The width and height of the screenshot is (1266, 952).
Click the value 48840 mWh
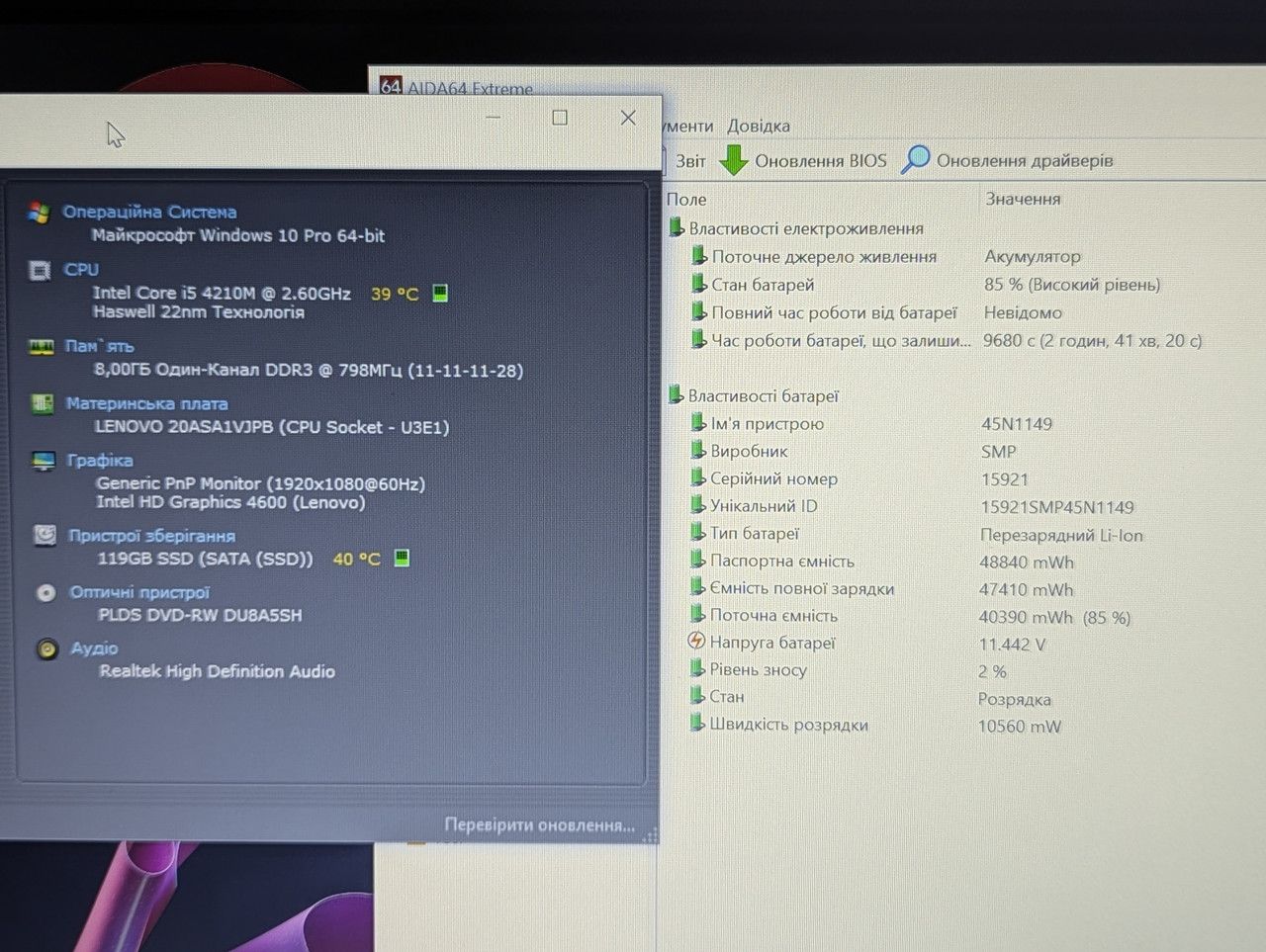(1027, 563)
